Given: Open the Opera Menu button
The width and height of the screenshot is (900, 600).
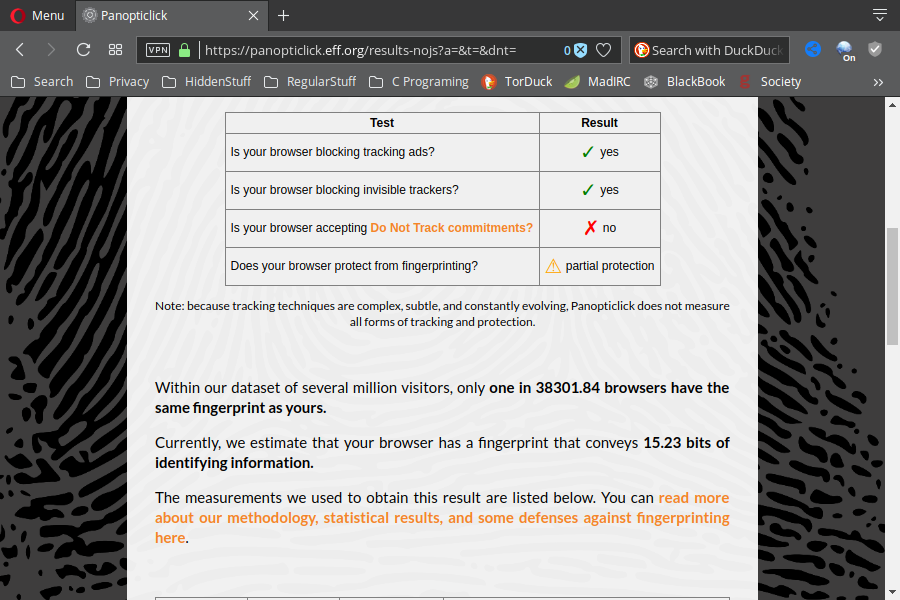Looking at the screenshot, I should (37, 16).
